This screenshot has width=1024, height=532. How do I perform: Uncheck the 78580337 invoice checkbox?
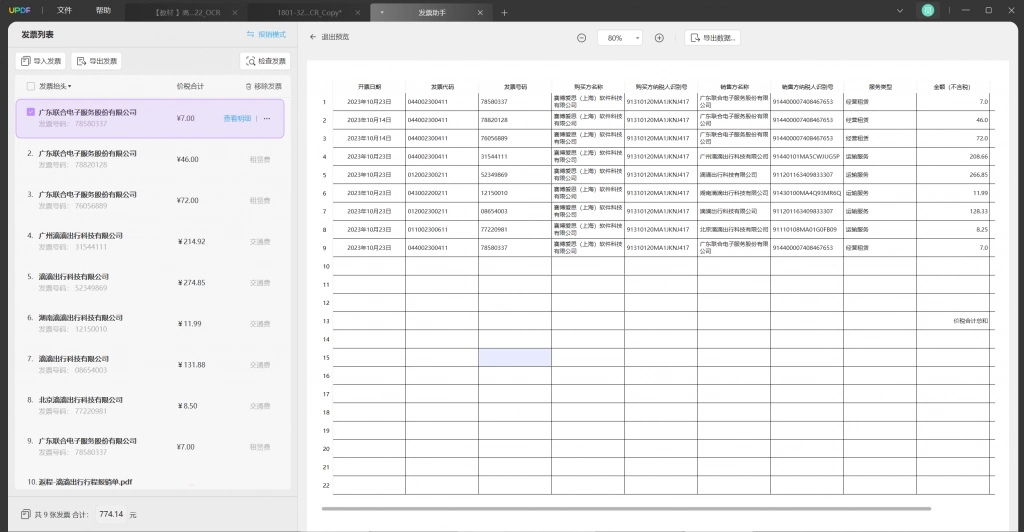click(31, 112)
